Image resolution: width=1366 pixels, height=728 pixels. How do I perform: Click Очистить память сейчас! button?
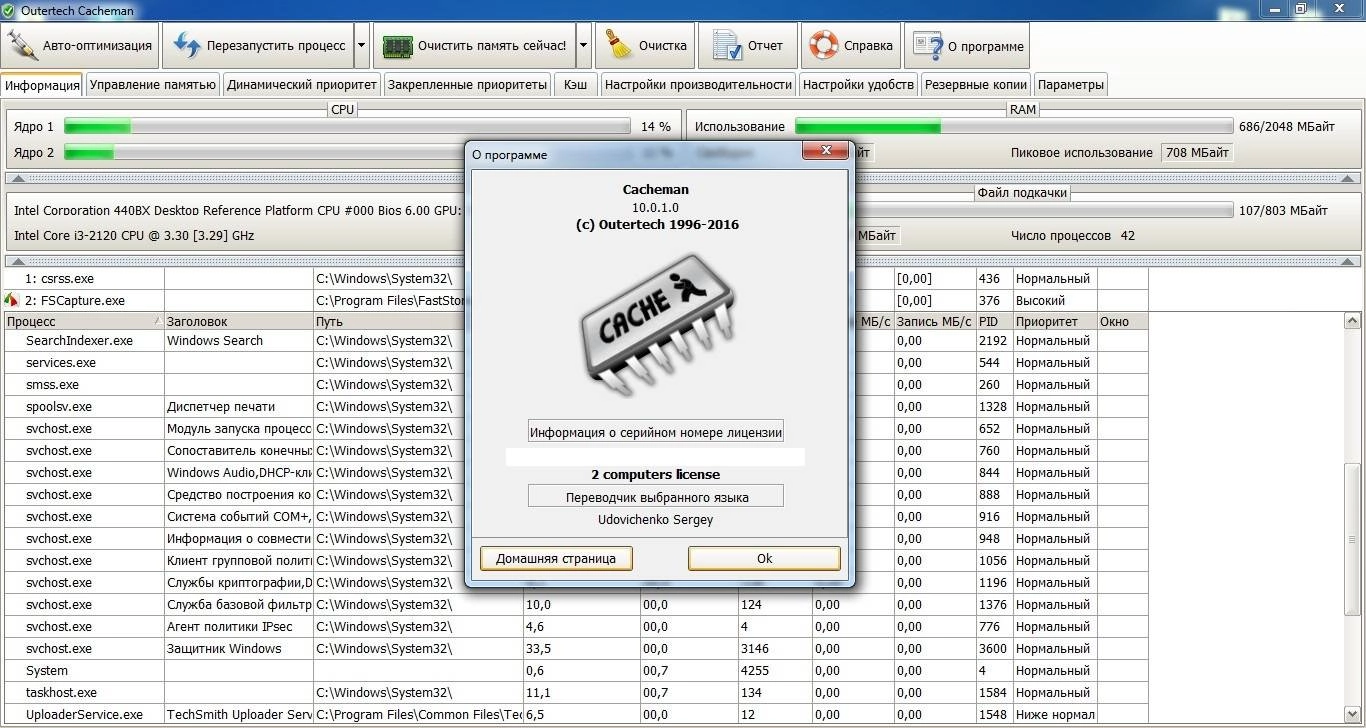point(474,46)
